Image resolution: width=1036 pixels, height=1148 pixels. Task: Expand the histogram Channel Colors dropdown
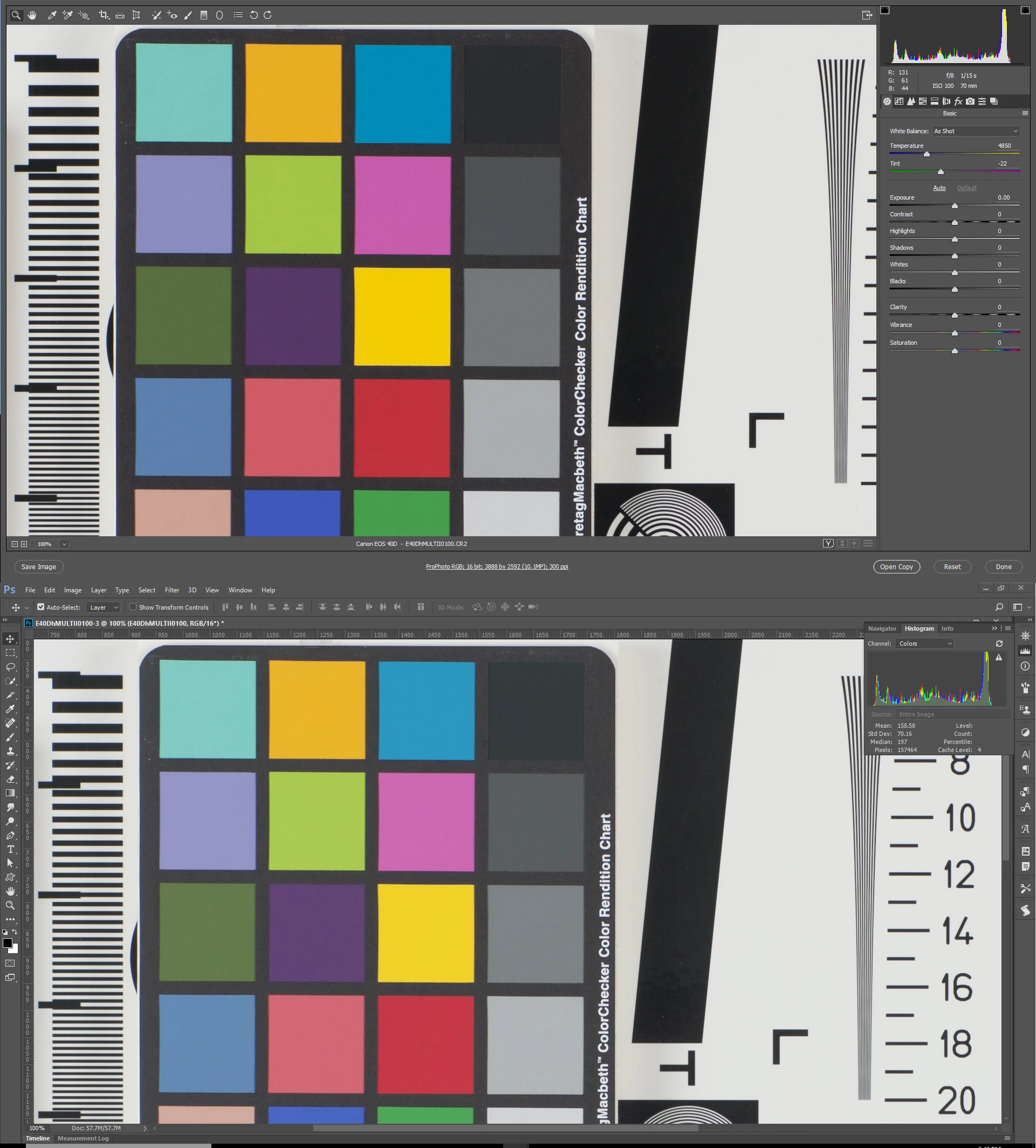pyautogui.click(x=924, y=644)
